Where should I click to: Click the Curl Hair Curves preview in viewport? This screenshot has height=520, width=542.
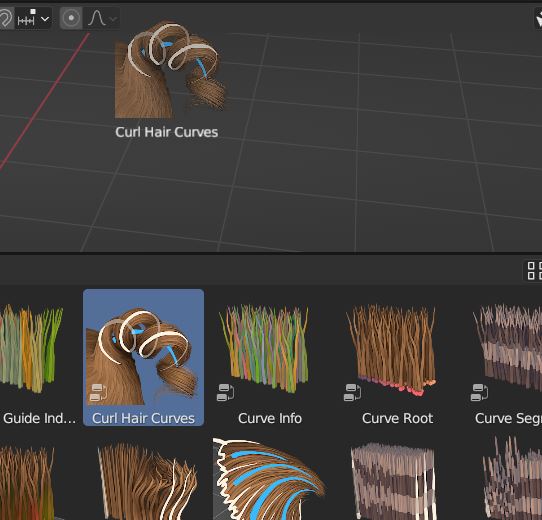[x=169, y=69]
